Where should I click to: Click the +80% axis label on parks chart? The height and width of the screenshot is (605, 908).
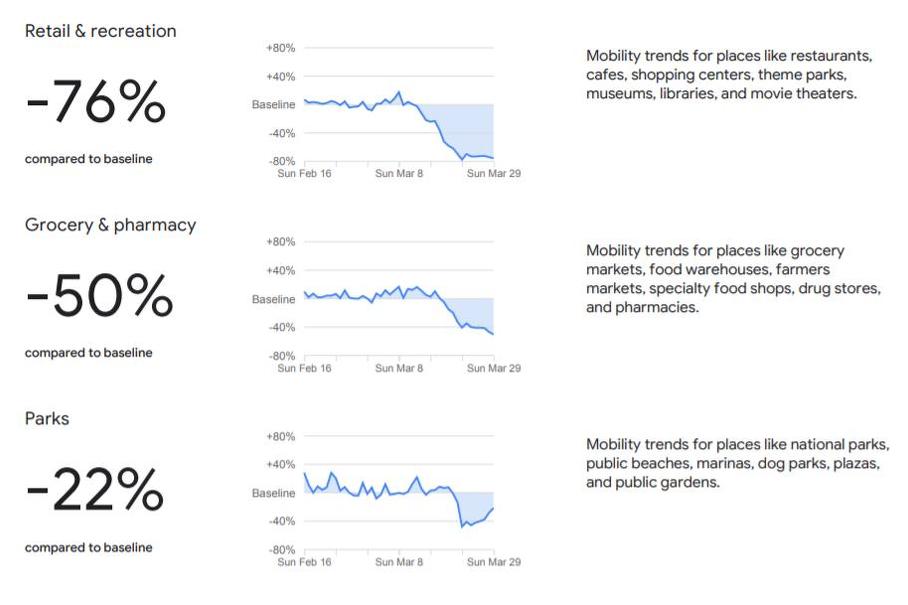(x=280, y=437)
